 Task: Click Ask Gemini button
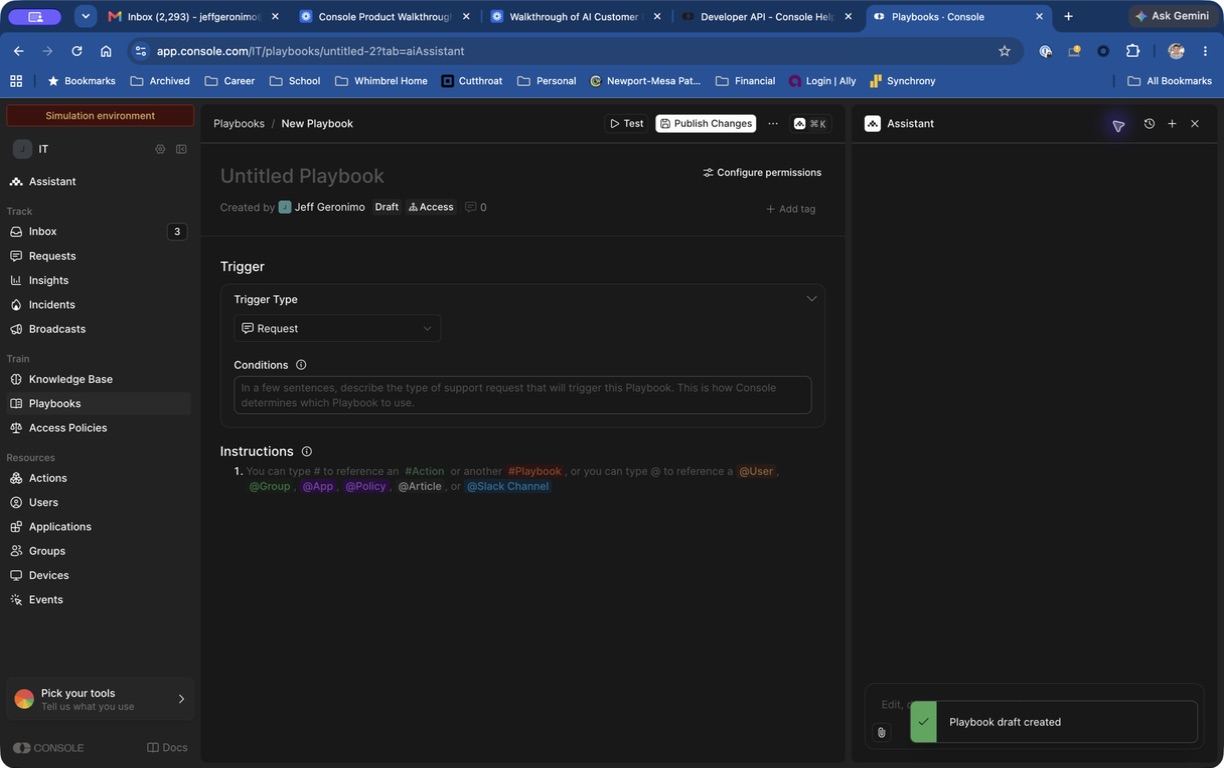tap(1172, 16)
